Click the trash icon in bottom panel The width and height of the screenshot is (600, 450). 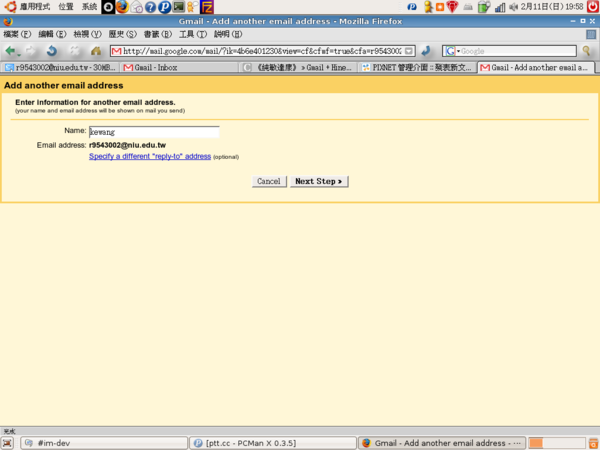click(x=593, y=443)
